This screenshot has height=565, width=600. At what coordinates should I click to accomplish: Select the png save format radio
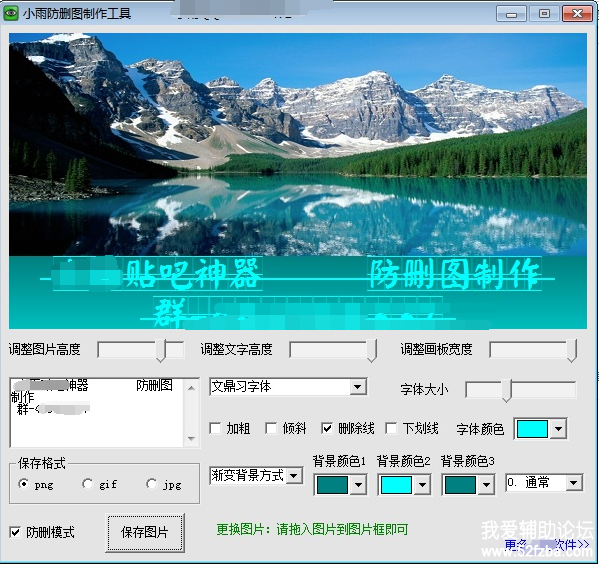pyautogui.click(x=24, y=484)
